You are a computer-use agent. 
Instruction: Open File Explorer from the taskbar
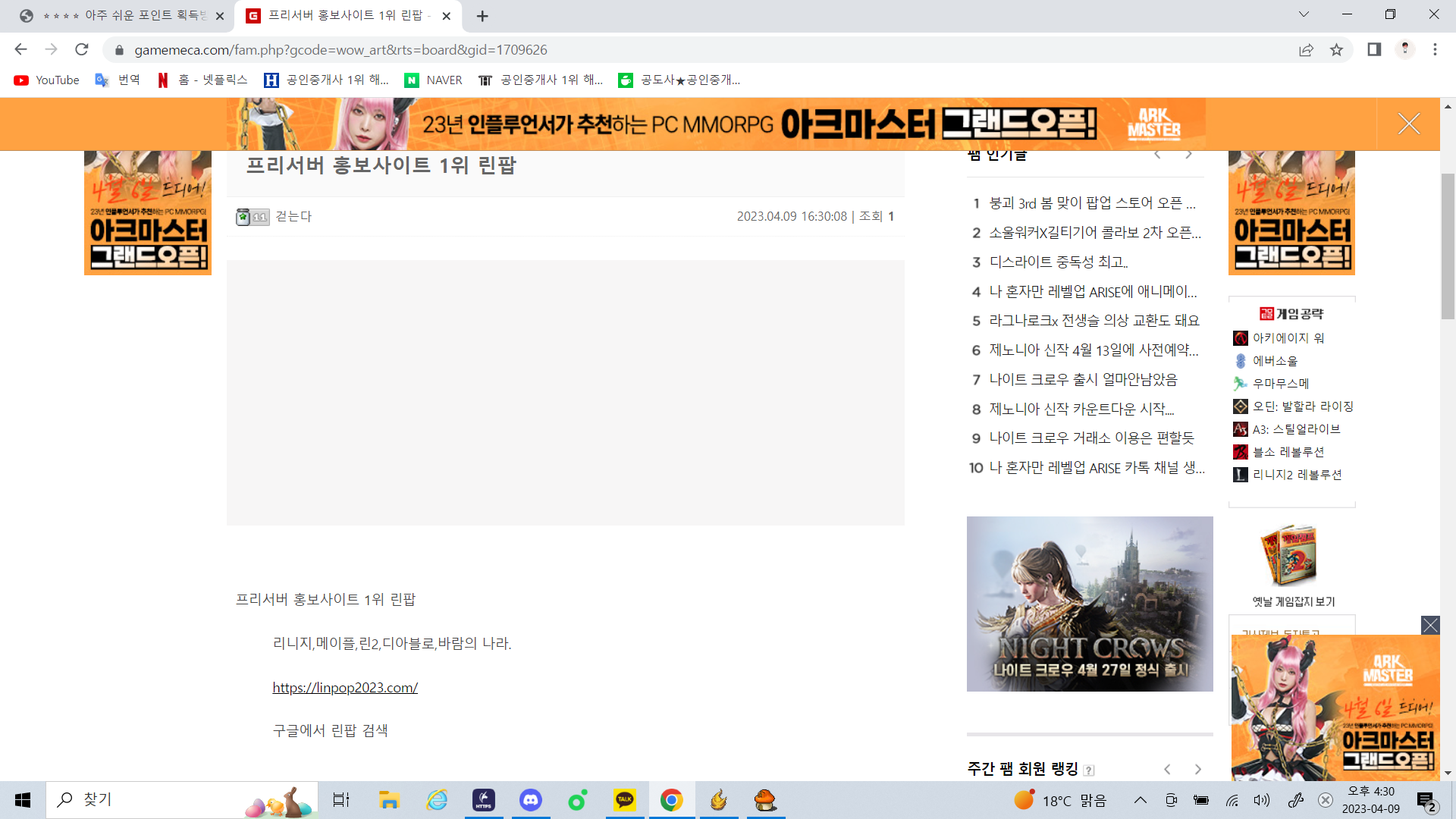(x=389, y=800)
